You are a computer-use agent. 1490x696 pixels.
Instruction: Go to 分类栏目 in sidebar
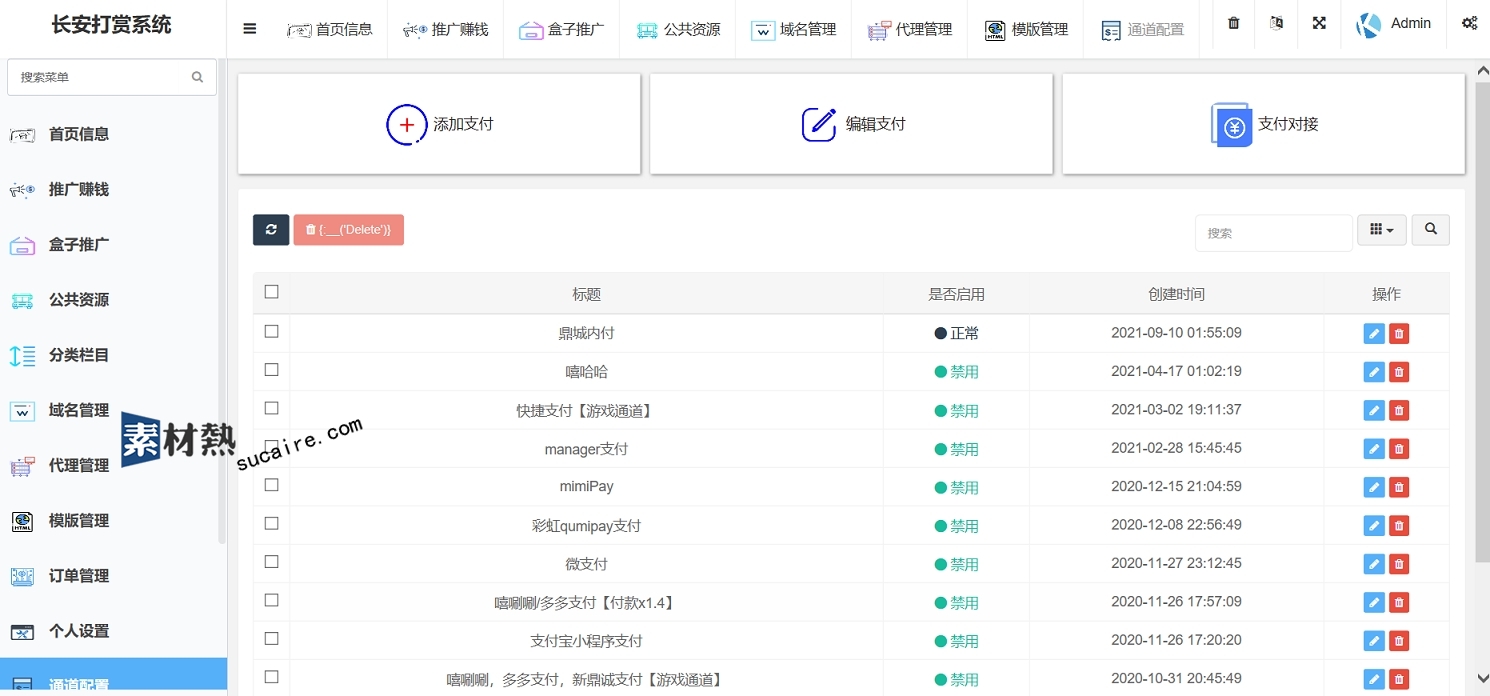coord(79,355)
